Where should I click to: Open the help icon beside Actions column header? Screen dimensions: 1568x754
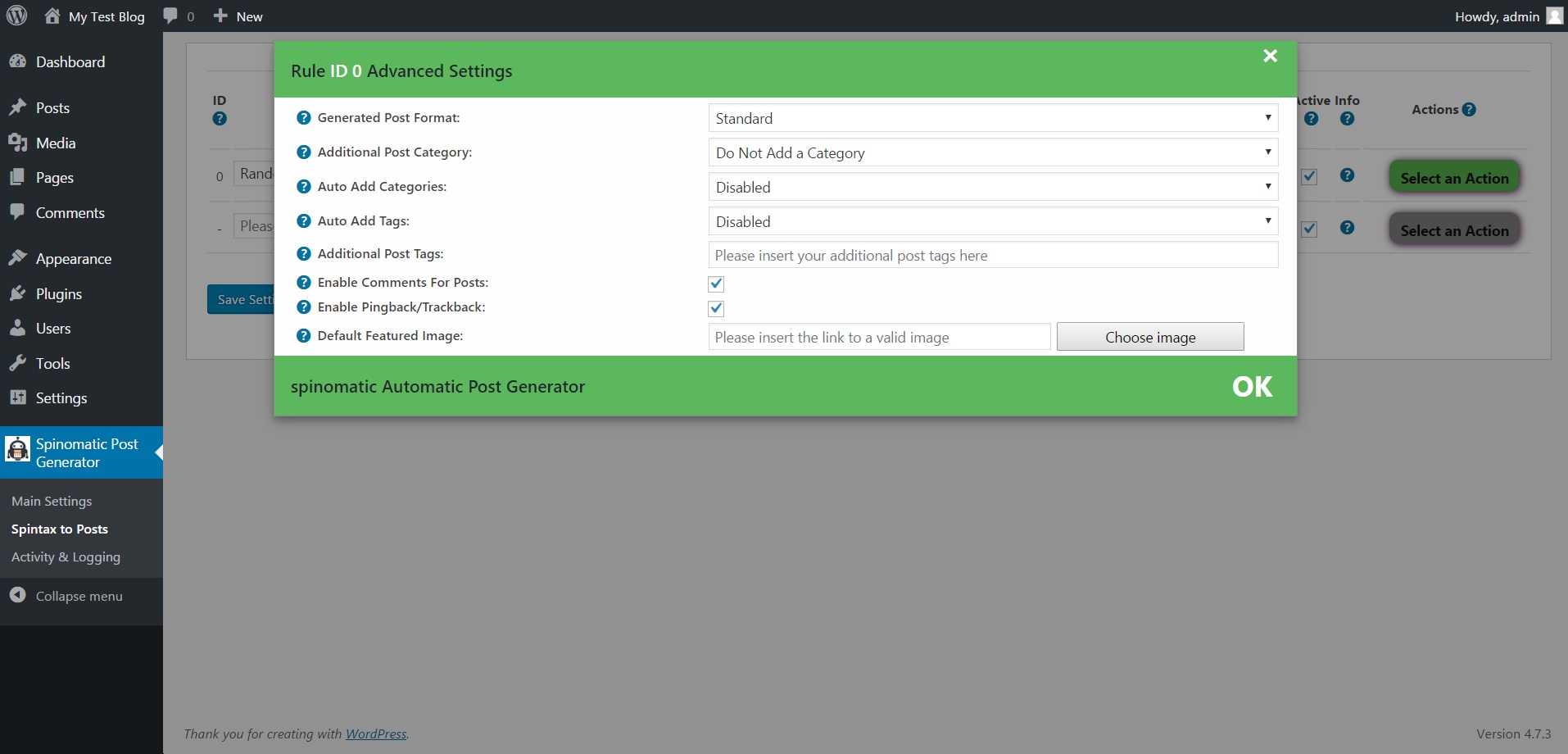pos(1469,108)
